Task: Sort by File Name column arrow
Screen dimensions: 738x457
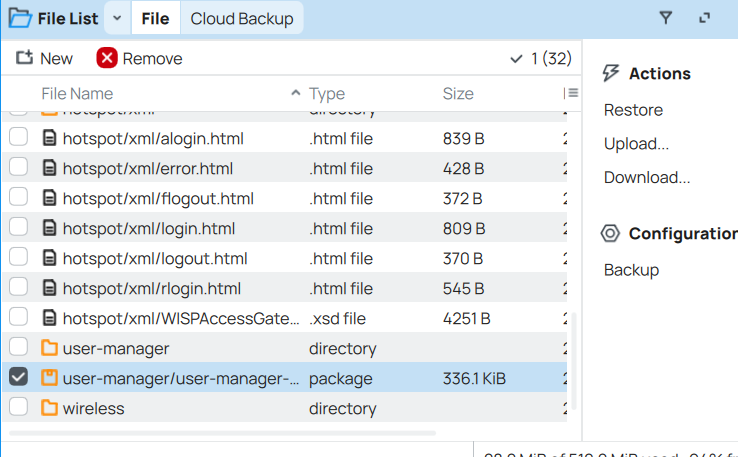Action: coord(295,93)
